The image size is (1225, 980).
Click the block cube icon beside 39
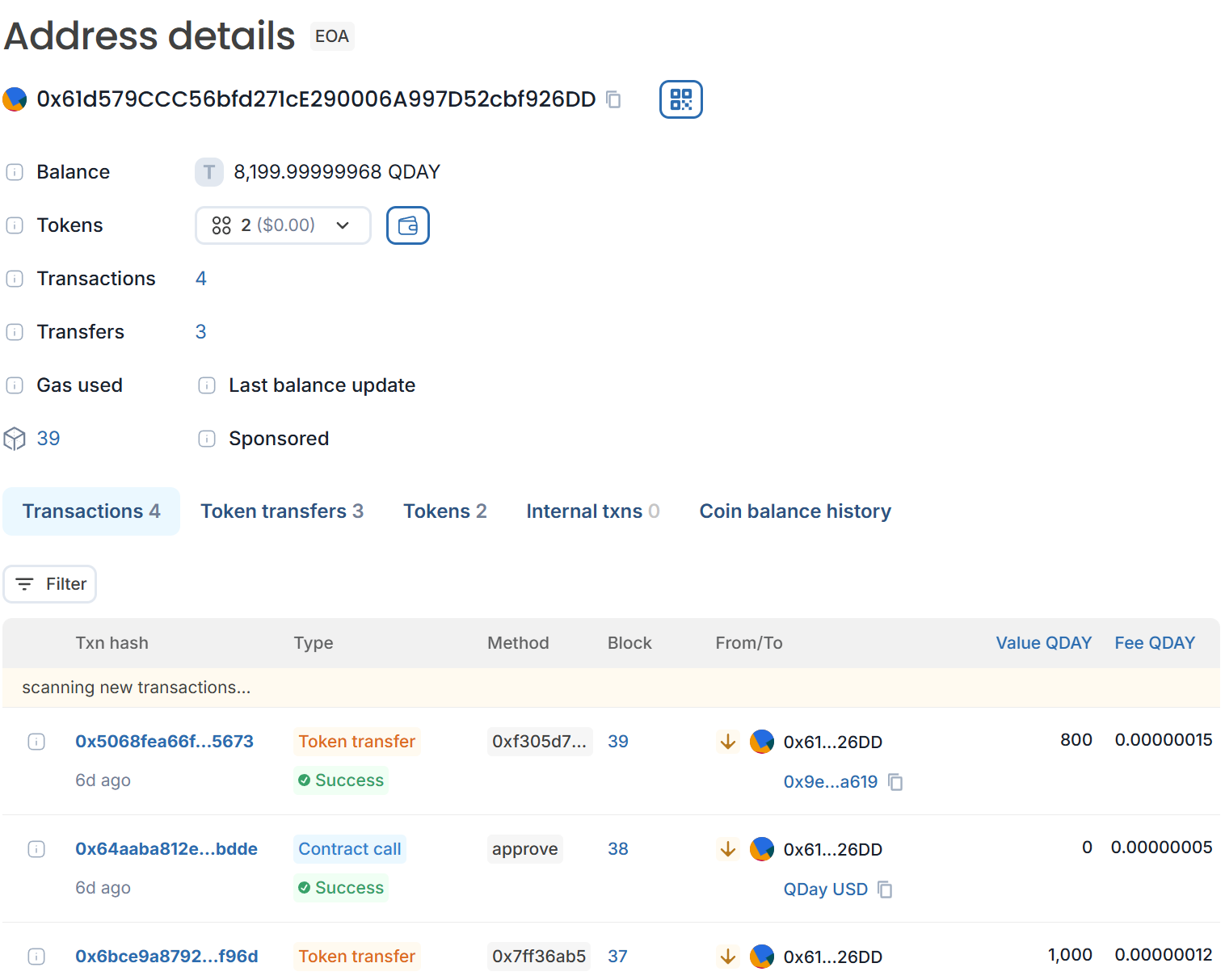[15, 439]
